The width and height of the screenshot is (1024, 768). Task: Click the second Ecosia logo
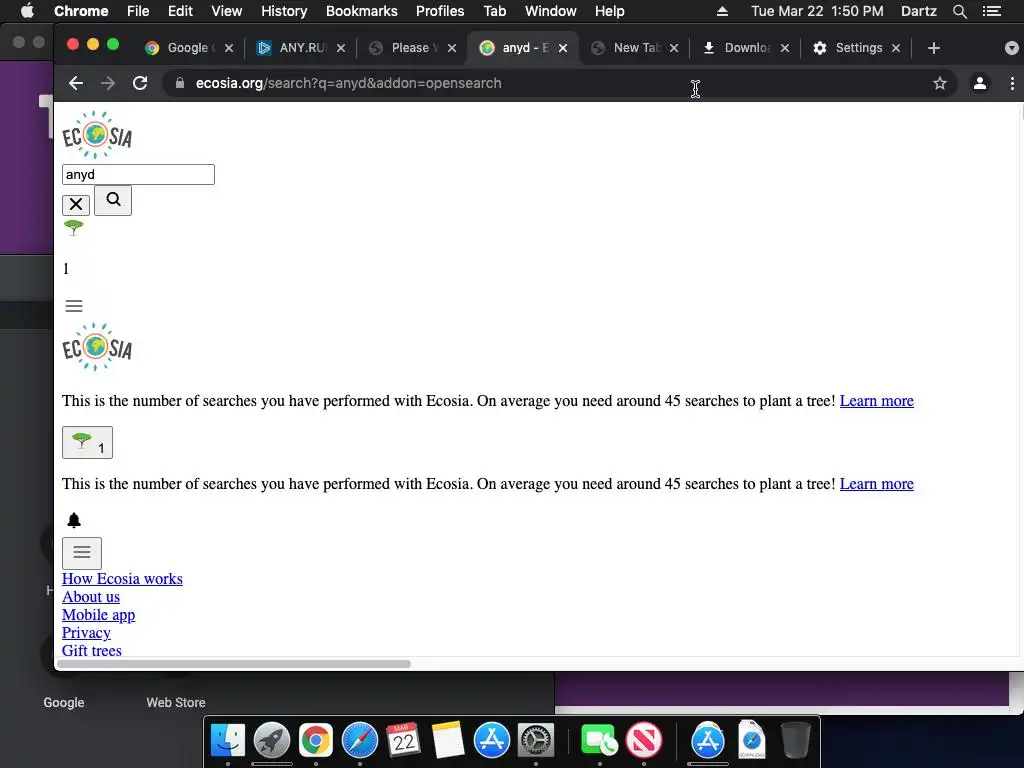click(x=97, y=347)
